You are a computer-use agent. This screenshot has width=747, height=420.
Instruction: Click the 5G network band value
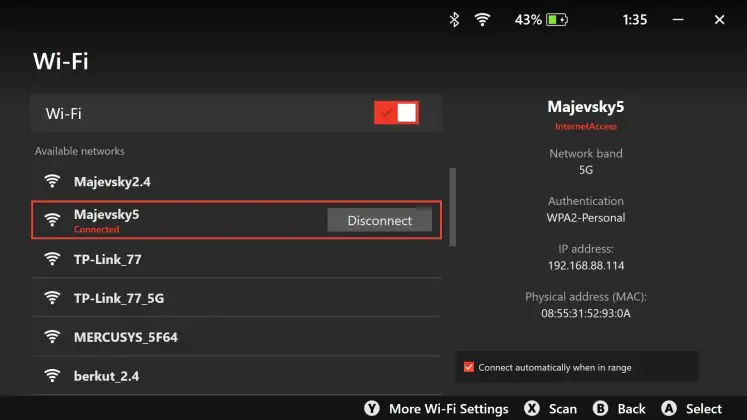point(585,170)
